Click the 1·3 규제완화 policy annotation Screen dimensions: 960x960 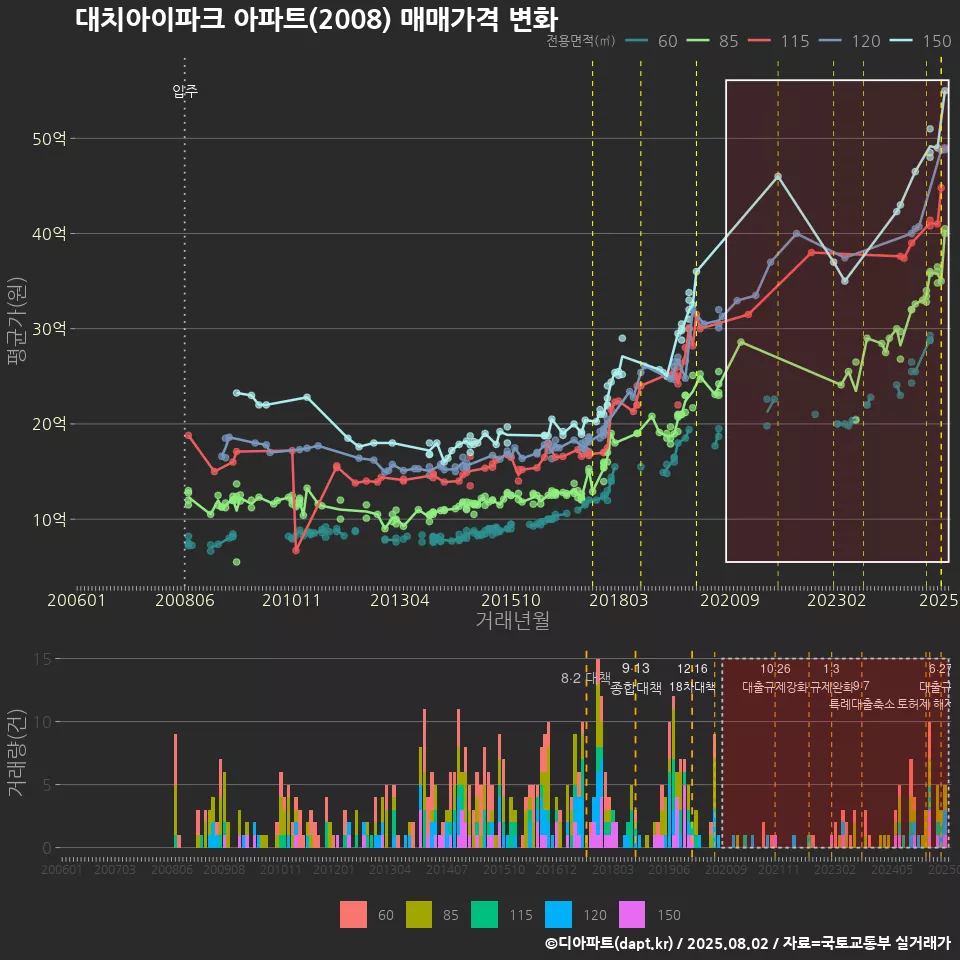[x=831, y=678]
